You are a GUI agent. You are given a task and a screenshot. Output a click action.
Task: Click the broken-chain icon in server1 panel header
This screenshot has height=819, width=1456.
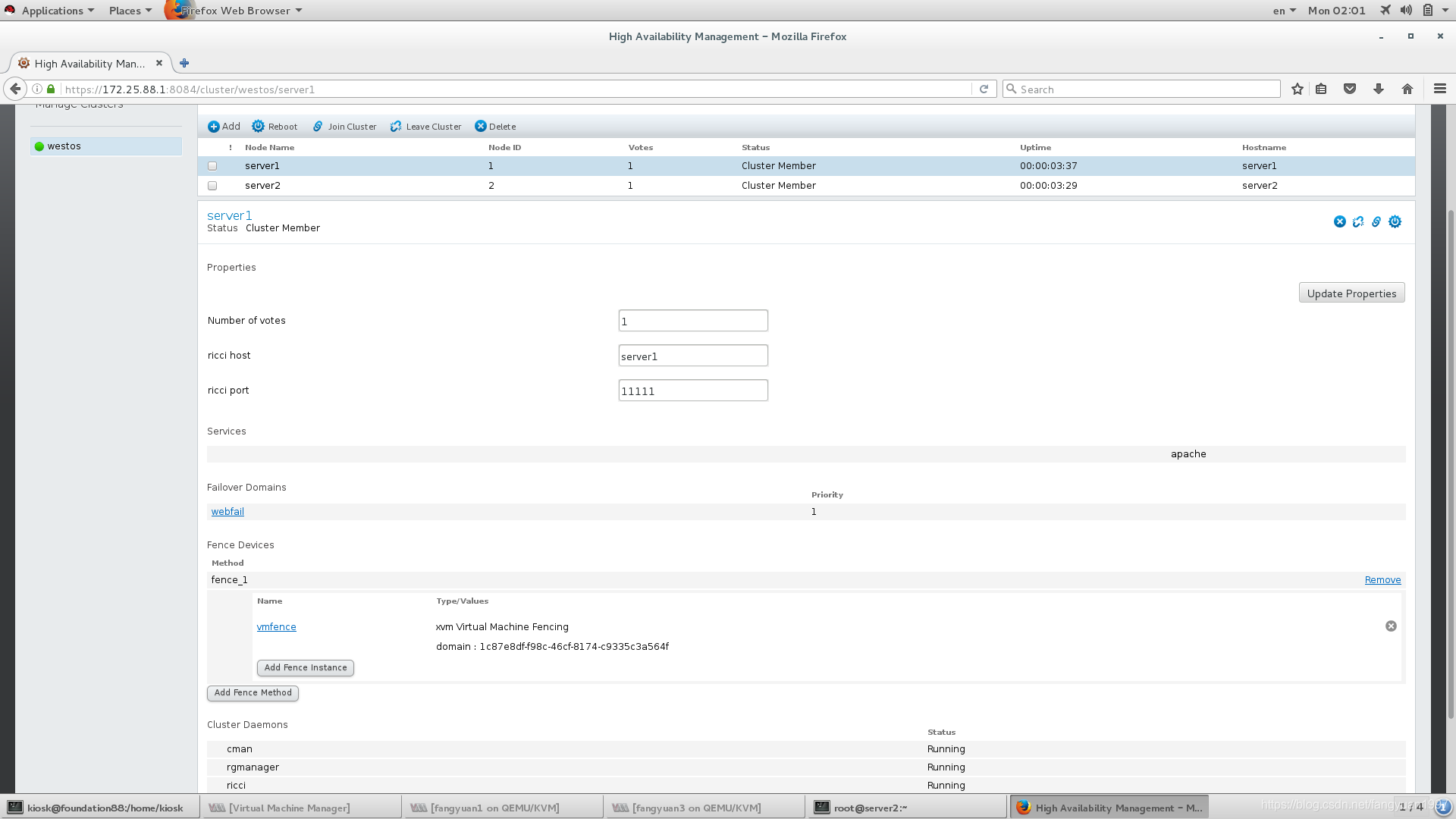tap(1358, 221)
